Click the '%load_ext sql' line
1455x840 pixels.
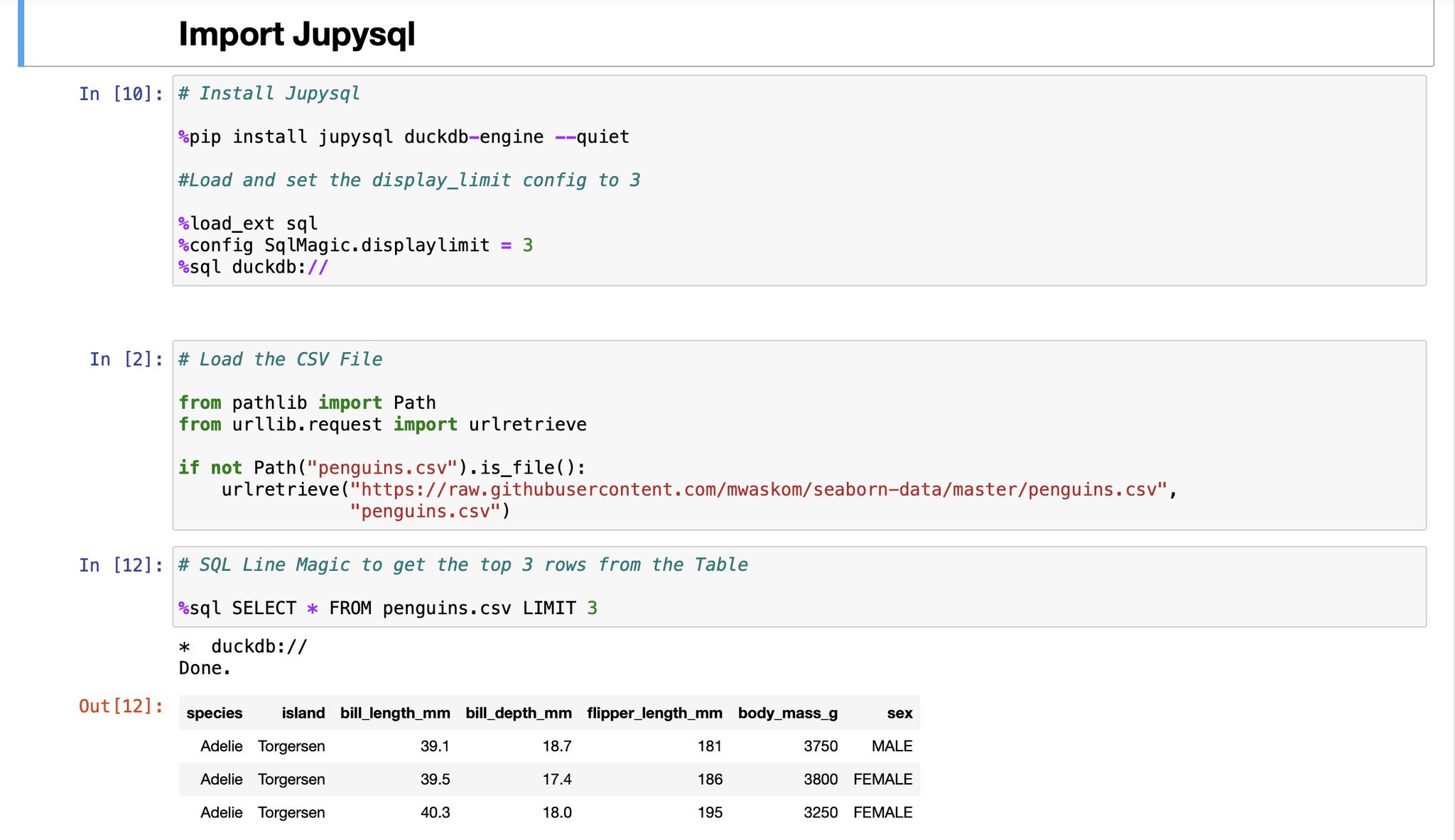pos(248,224)
